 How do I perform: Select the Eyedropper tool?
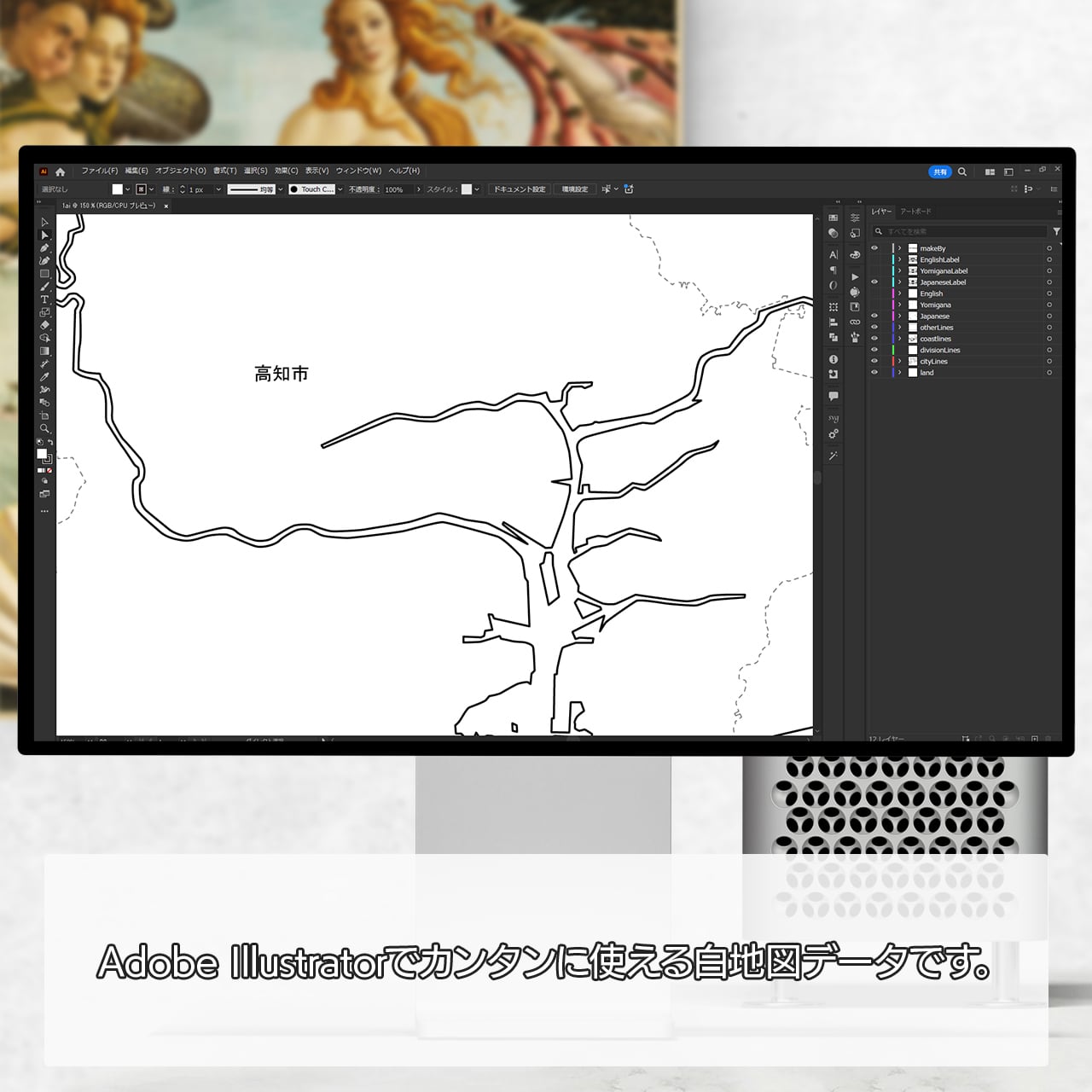click(44, 377)
